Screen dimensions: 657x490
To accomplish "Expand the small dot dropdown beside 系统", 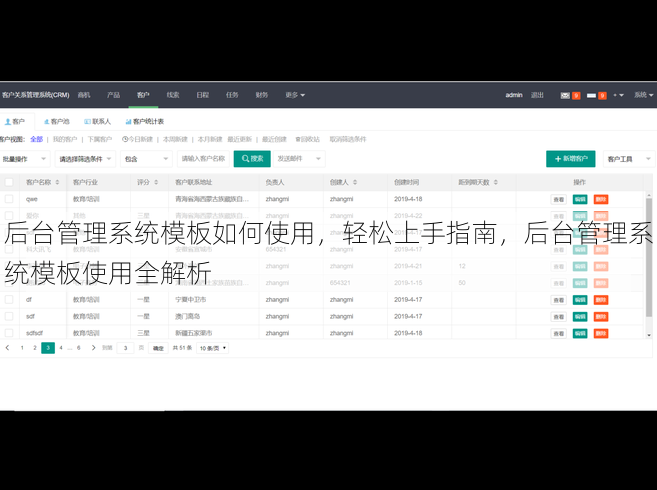I will (x=618, y=96).
